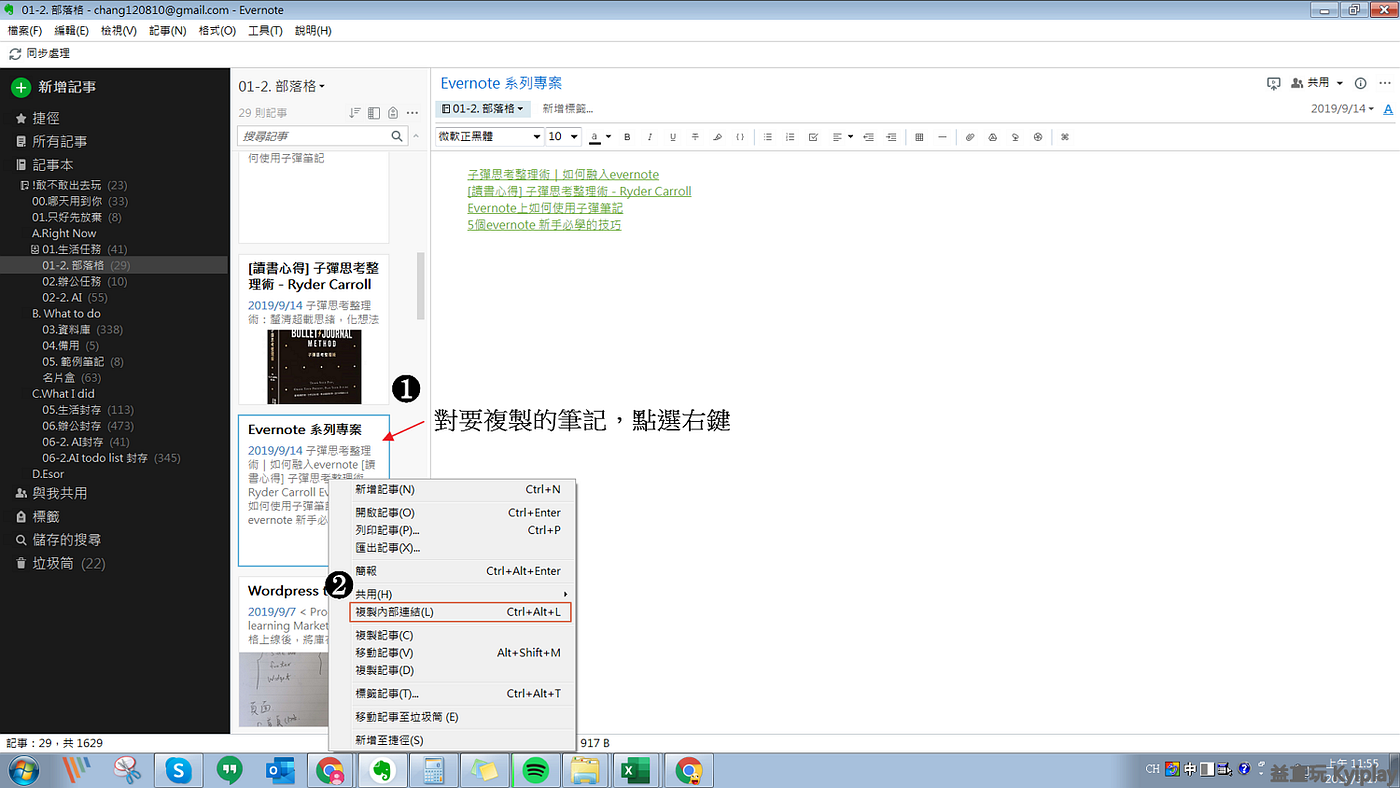Open the 工具(T) menu
Image resolution: width=1400 pixels, height=788 pixels.
point(265,31)
